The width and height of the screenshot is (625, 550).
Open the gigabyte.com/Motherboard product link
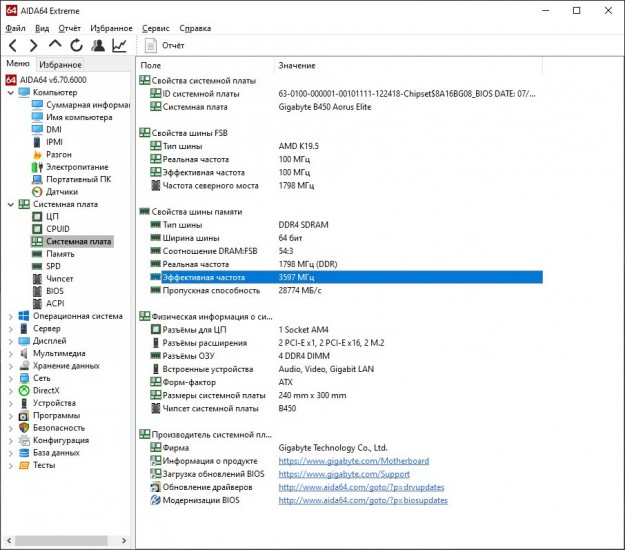coord(353,461)
